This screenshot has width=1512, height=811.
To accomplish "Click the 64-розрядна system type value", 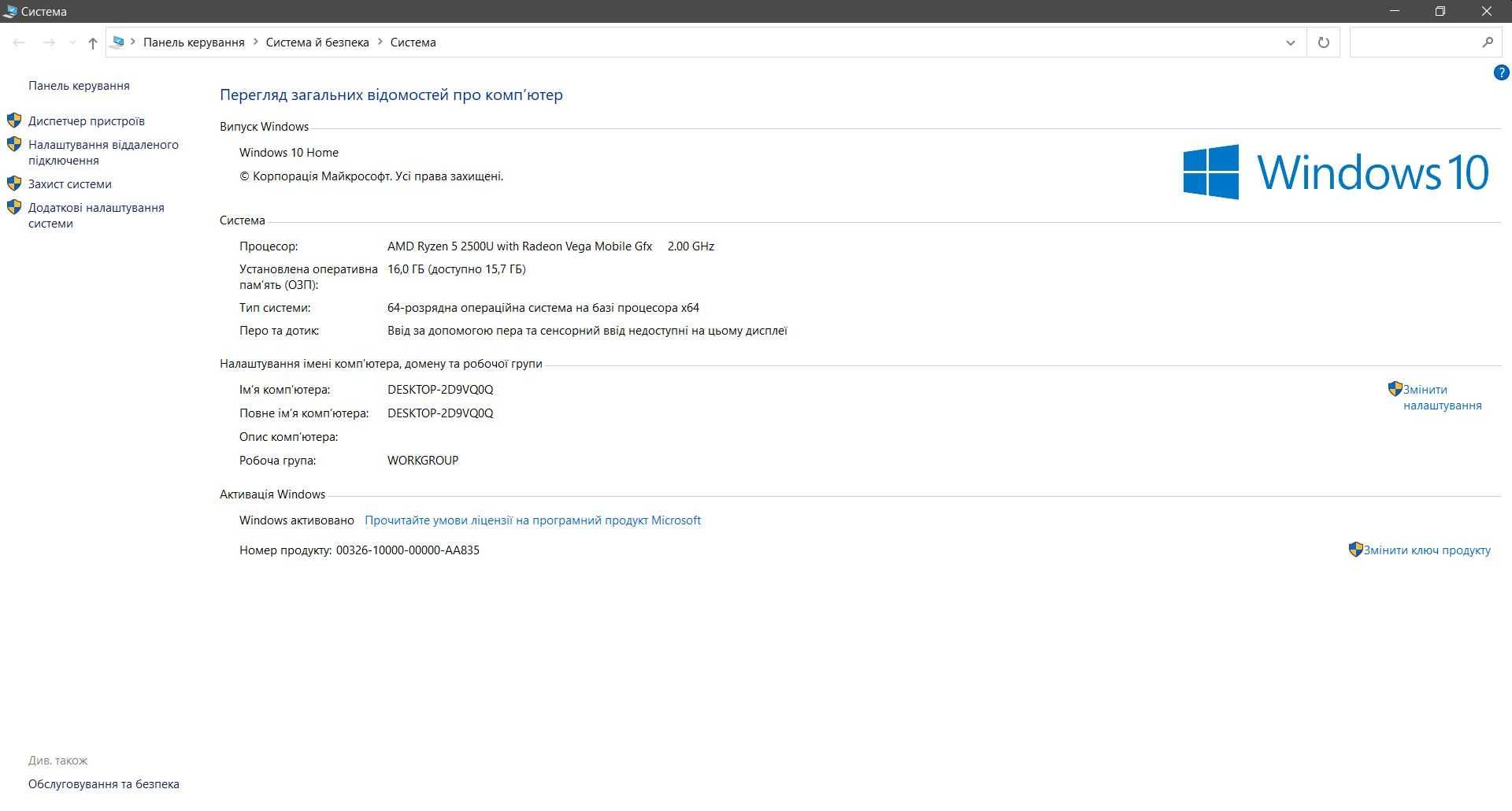I will [x=543, y=308].
